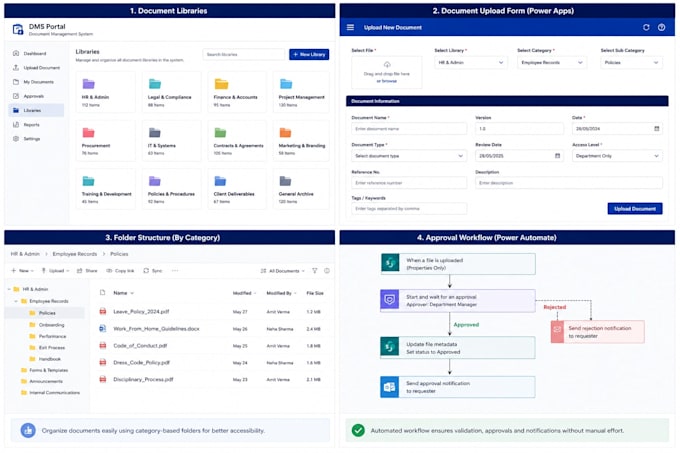Open the Client Deliverables library folder
The height and width of the screenshot is (453, 680).
pyautogui.click(x=238, y=189)
